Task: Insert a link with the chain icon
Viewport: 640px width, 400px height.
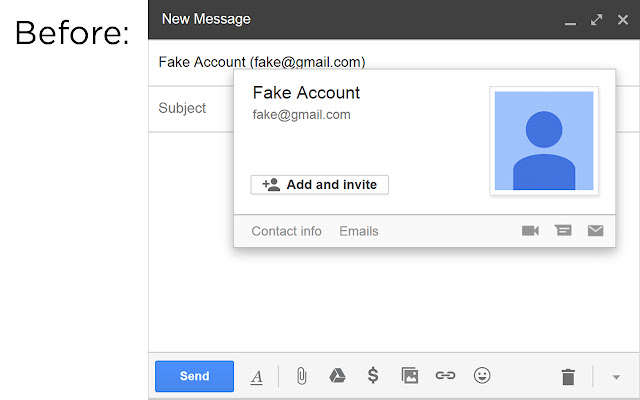Action: point(445,376)
